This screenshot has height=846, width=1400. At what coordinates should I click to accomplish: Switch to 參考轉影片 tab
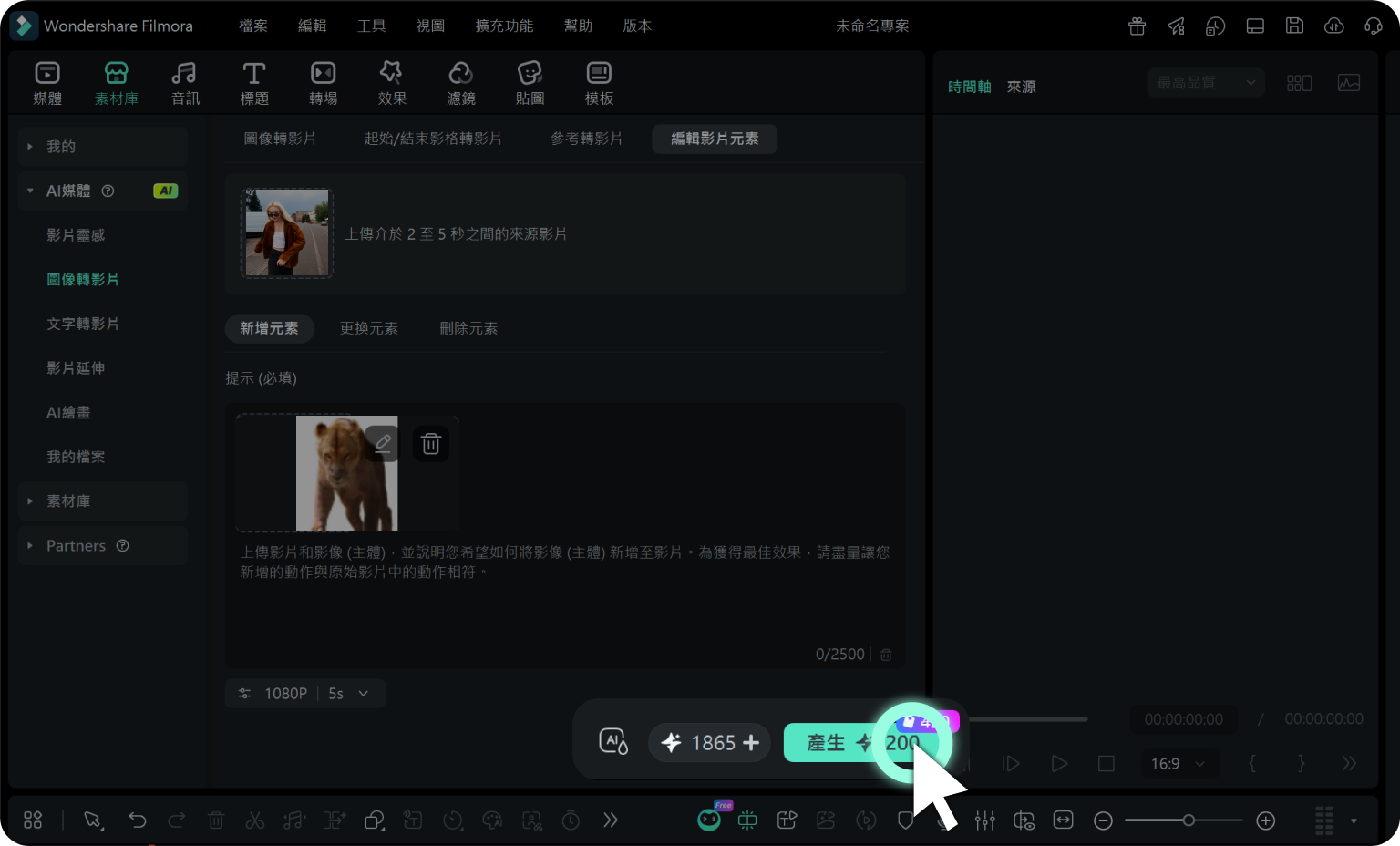coord(586,139)
